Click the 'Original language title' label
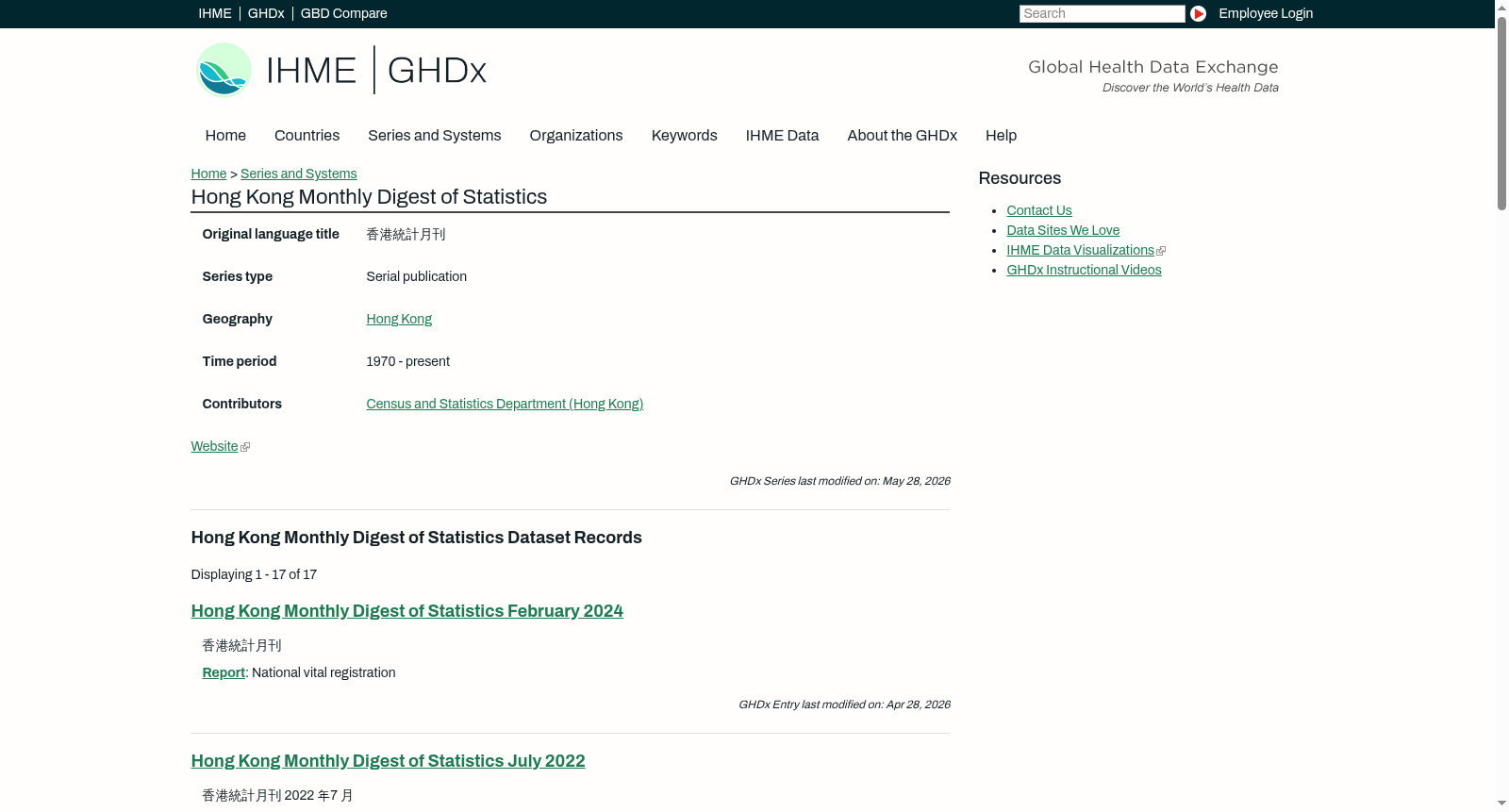 [x=271, y=234]
